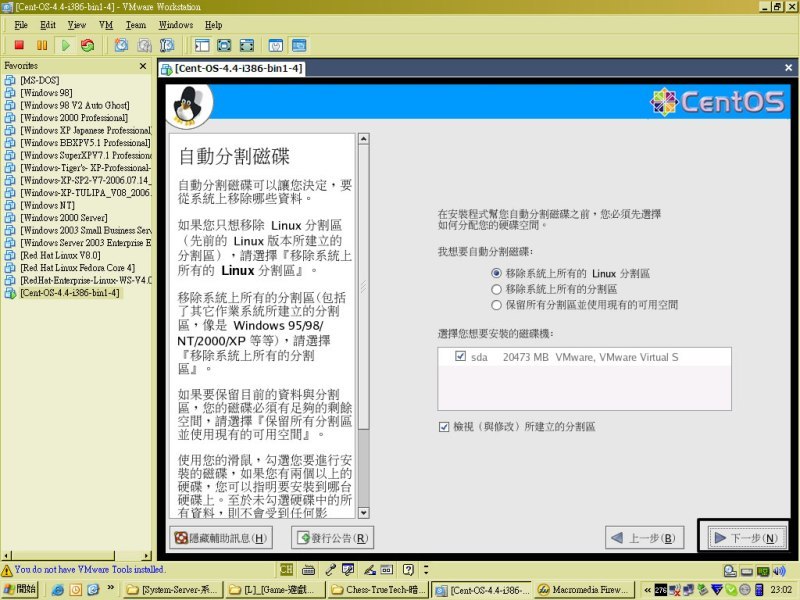
Task: Open the Help menu
Action: coord(213,25)
